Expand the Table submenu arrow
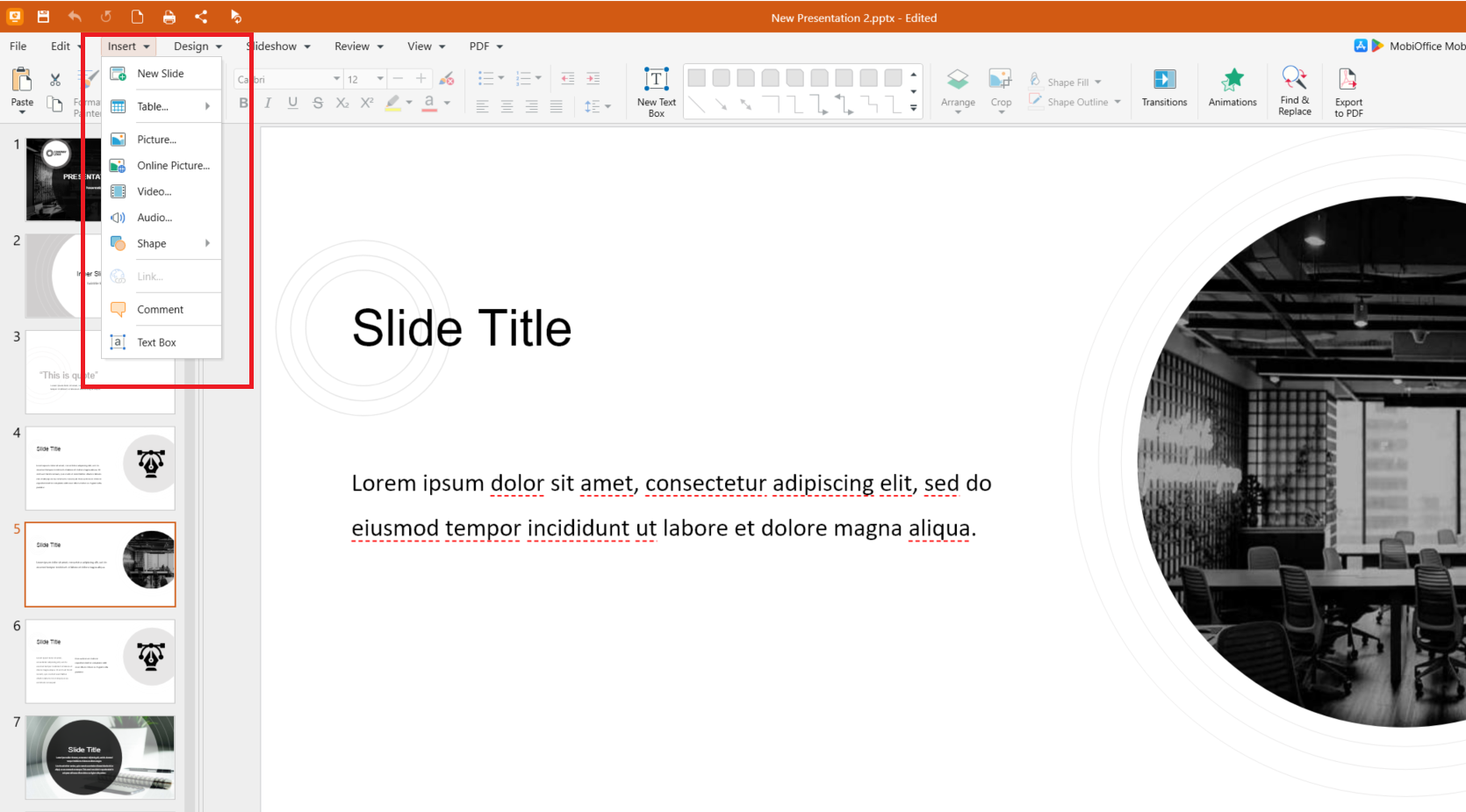The image size is (1466, 812). coord(207,106)
